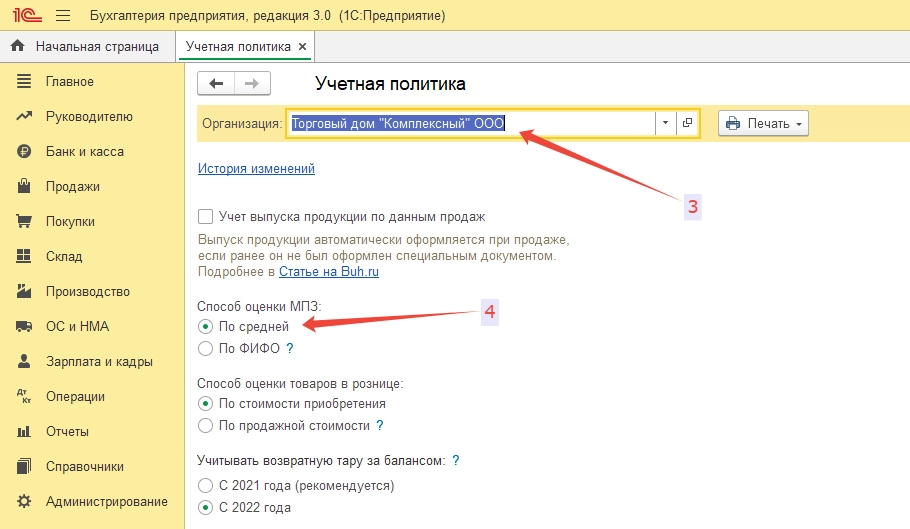Open Отчеты menu section

tap(67, 432)
